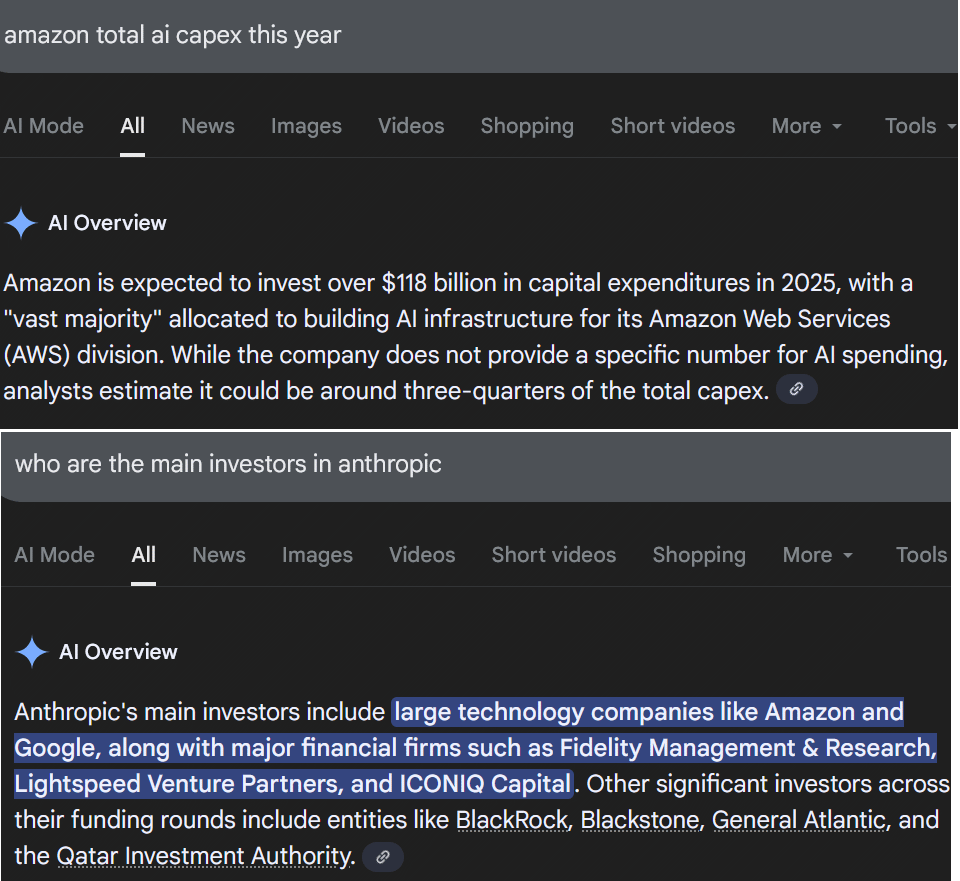Click the search box reading 'amazon total ai capex this year'
The width and height of the screenshot is (960, 881).
click(400, 36)
